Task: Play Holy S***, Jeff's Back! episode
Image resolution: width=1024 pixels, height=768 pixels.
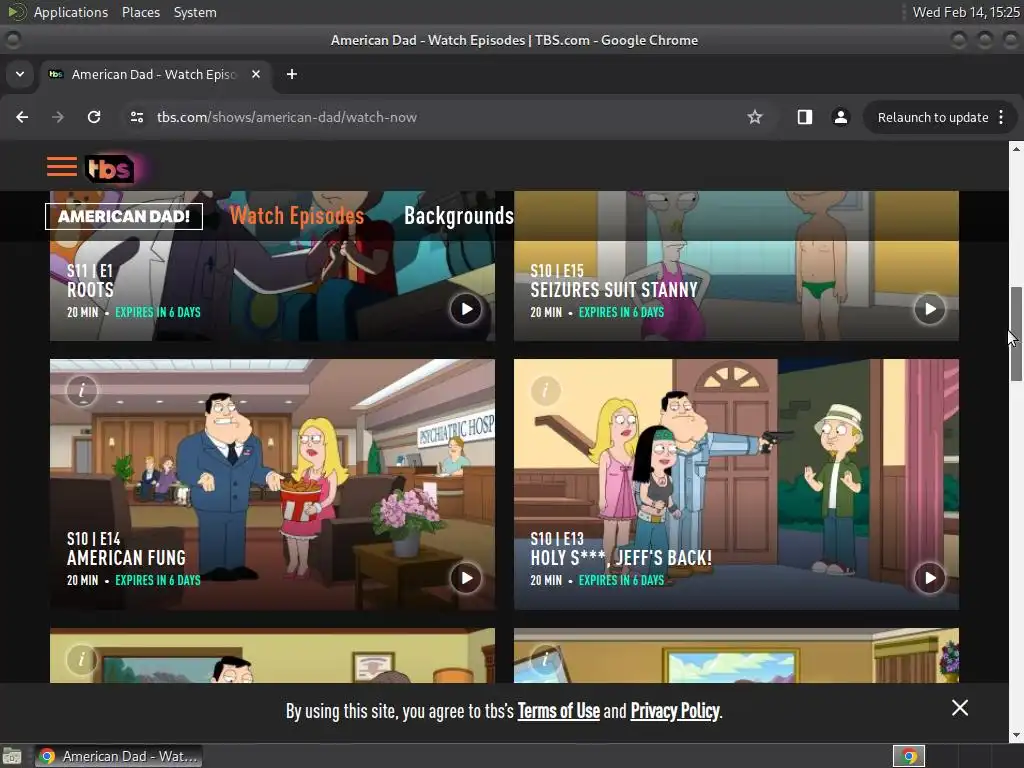Action: coord(929,578)
